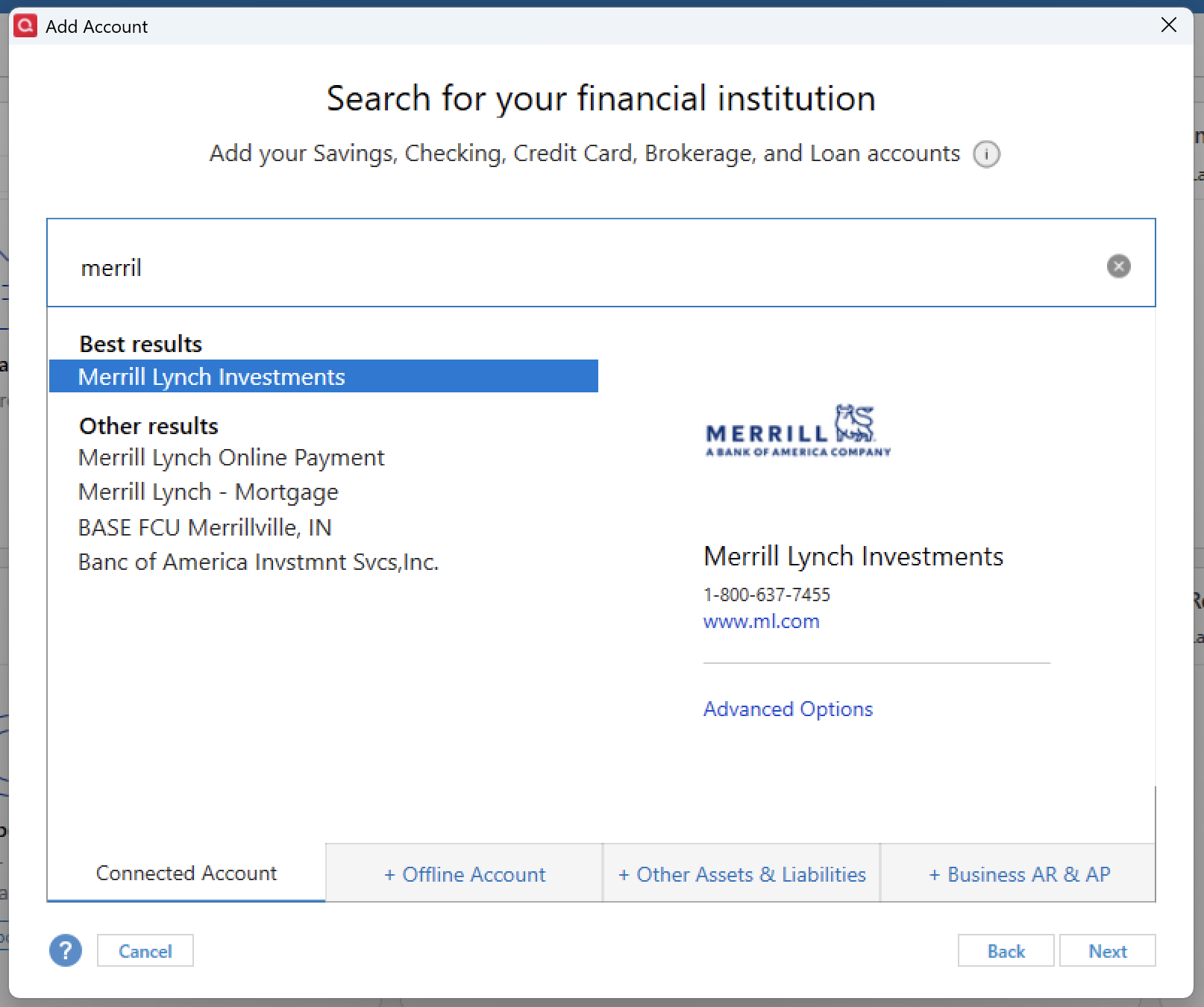Click the Next button
The image size is (1204, 1007).
click(x=1108, y=950)
